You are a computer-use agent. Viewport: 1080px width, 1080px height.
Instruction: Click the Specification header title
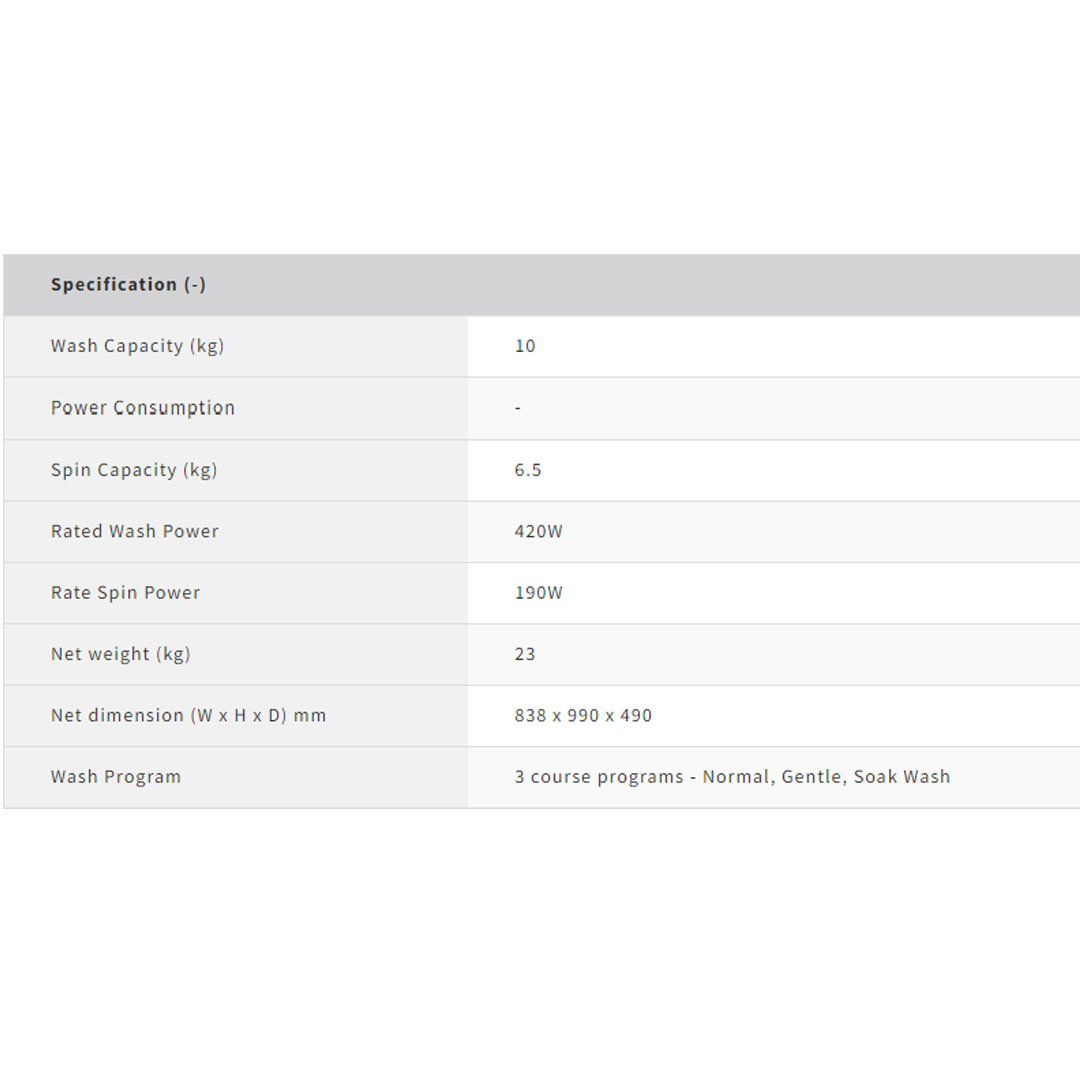(114, 285)
